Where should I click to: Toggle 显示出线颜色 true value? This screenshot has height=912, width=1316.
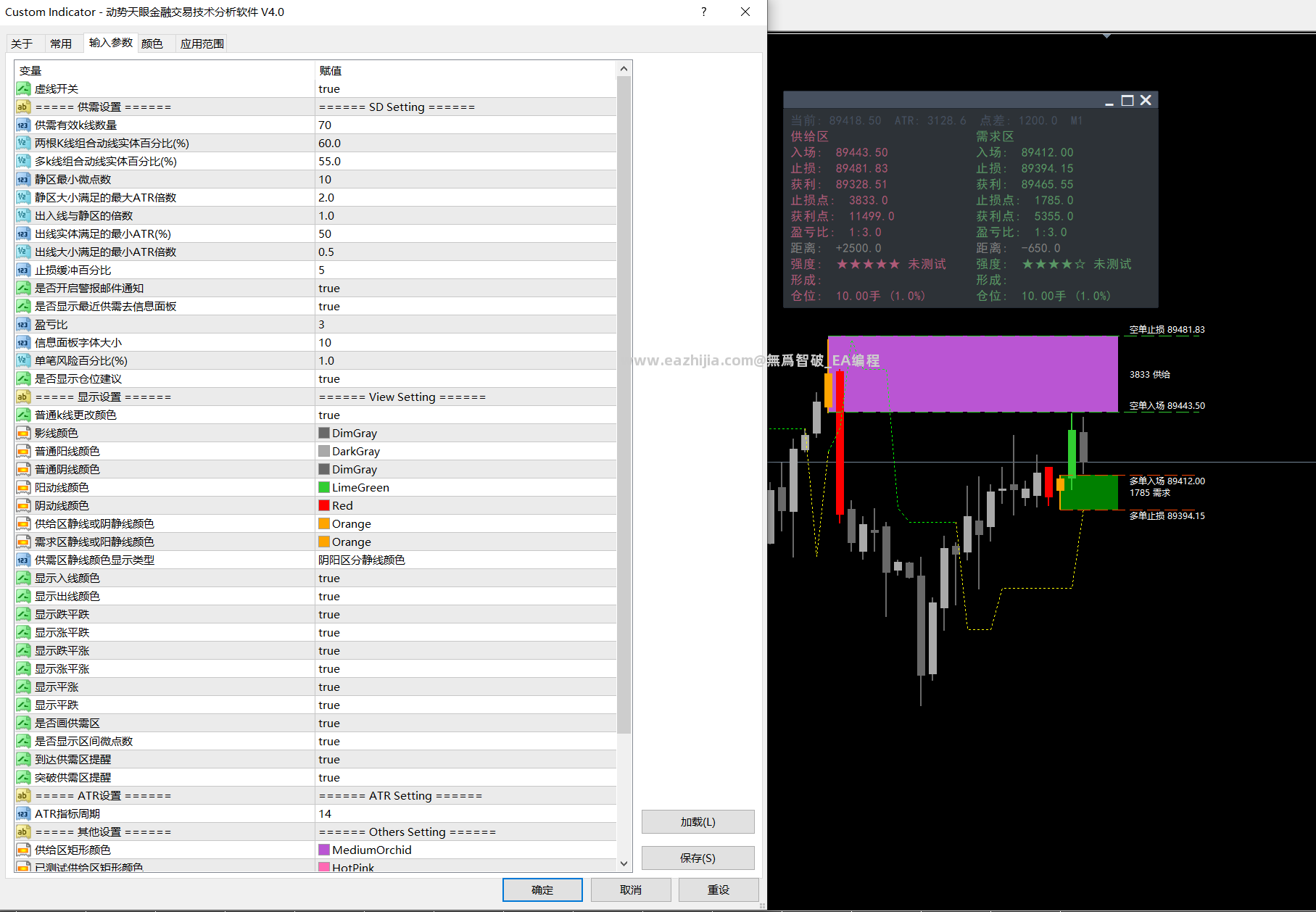[466, 596]
